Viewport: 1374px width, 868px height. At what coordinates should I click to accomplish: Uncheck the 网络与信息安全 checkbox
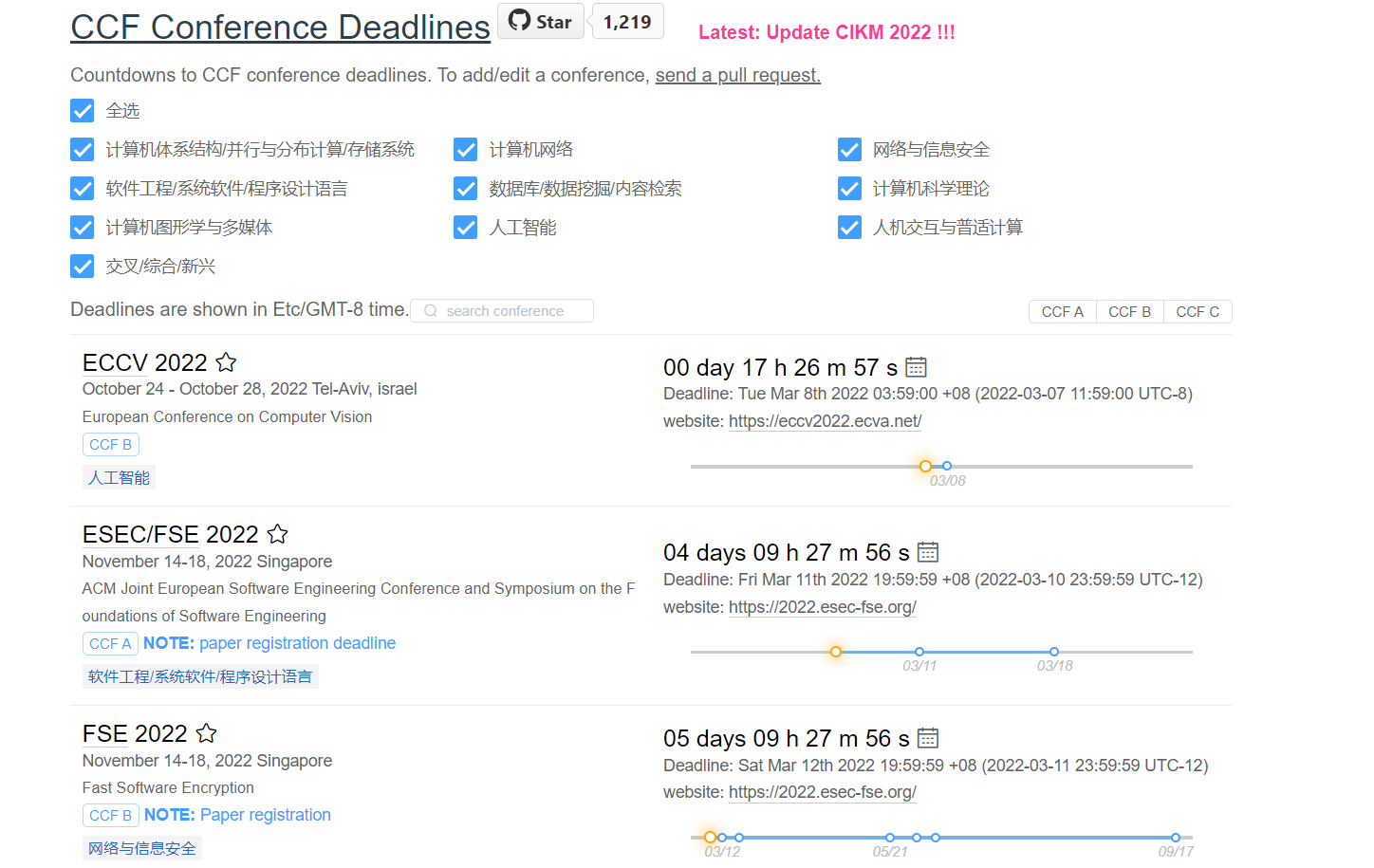point(849,150)
